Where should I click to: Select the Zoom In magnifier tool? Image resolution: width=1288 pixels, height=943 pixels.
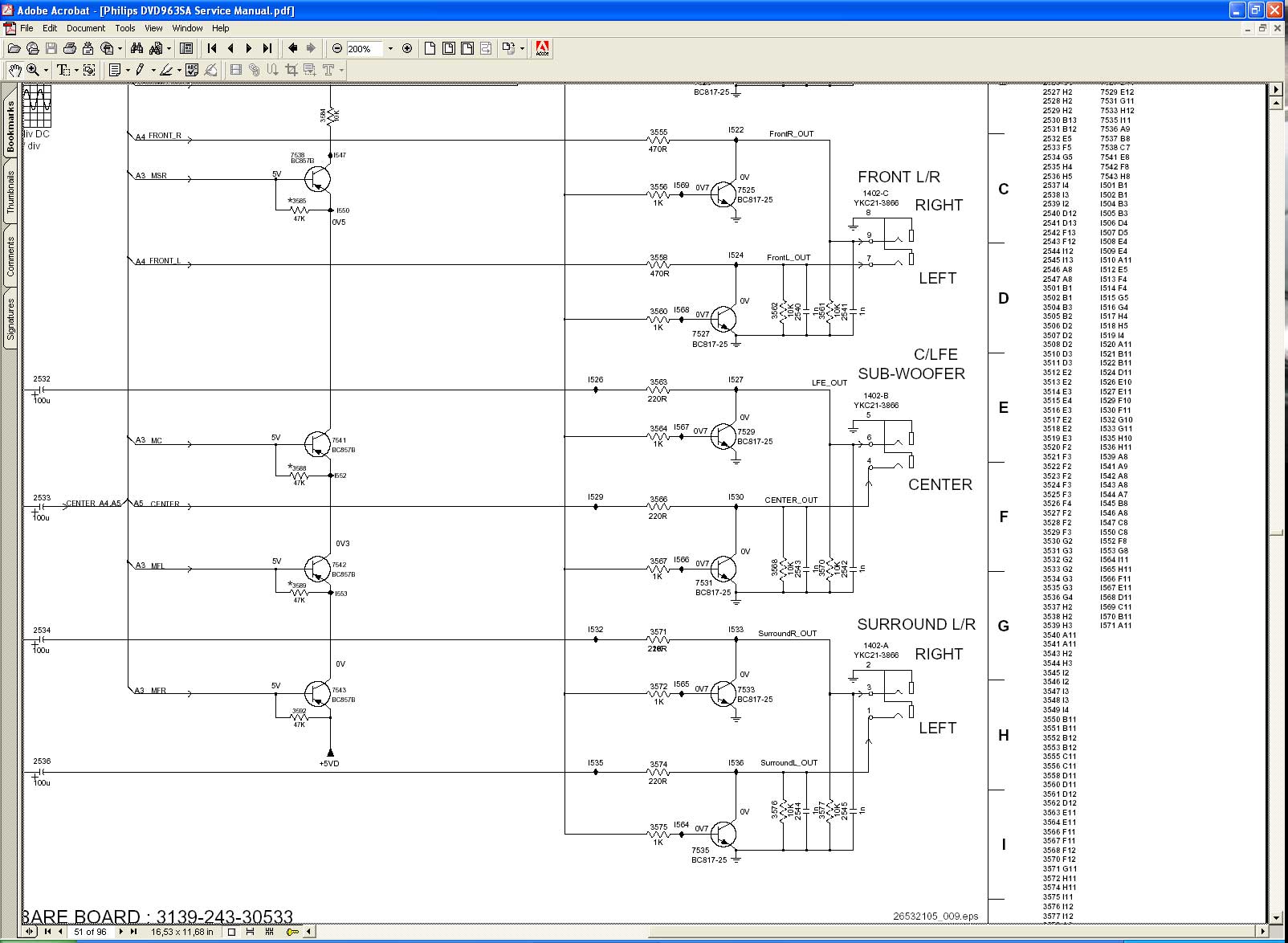coord(33,70)
